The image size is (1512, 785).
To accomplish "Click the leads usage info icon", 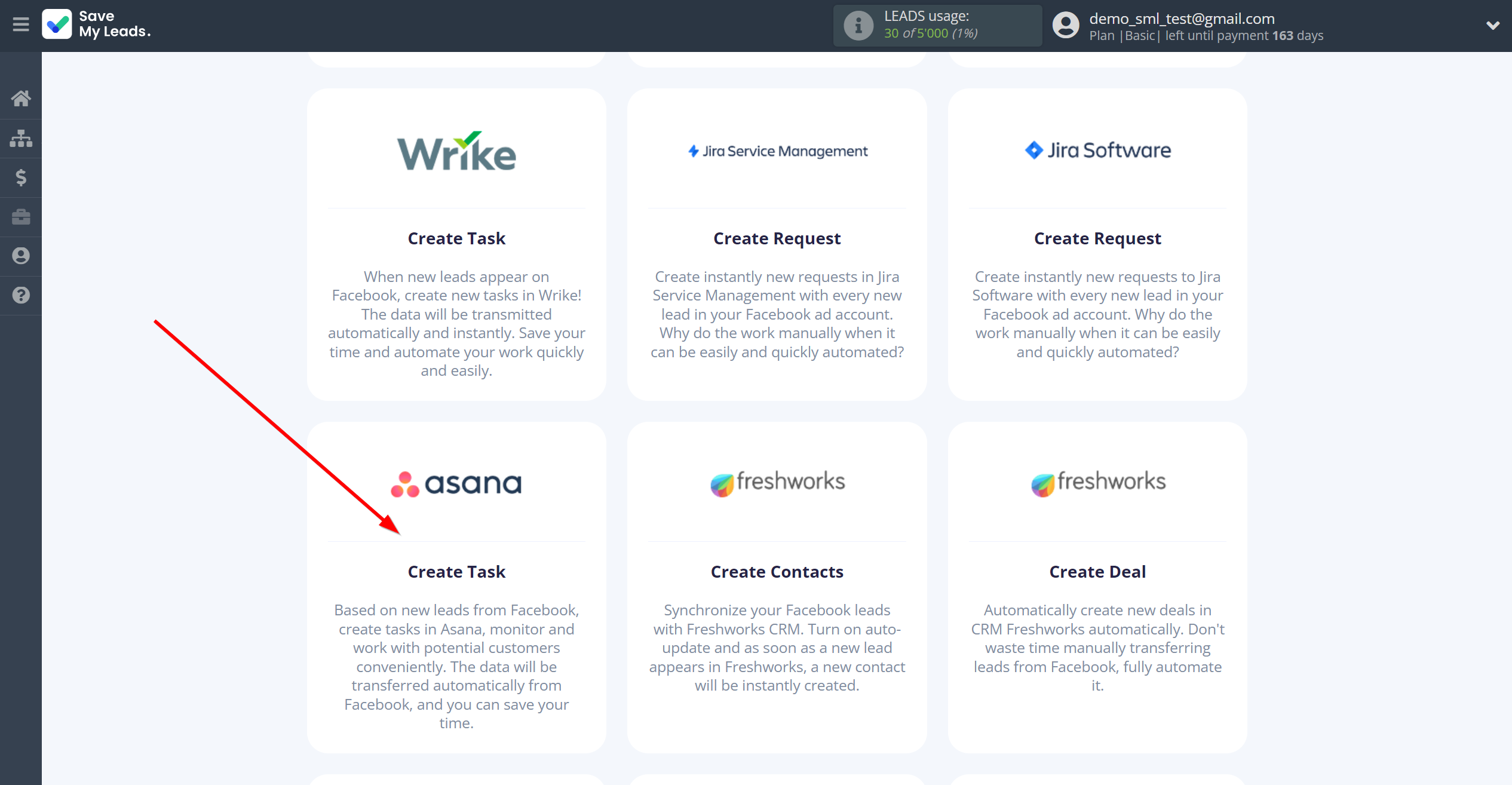I will (x=858, y=26).
